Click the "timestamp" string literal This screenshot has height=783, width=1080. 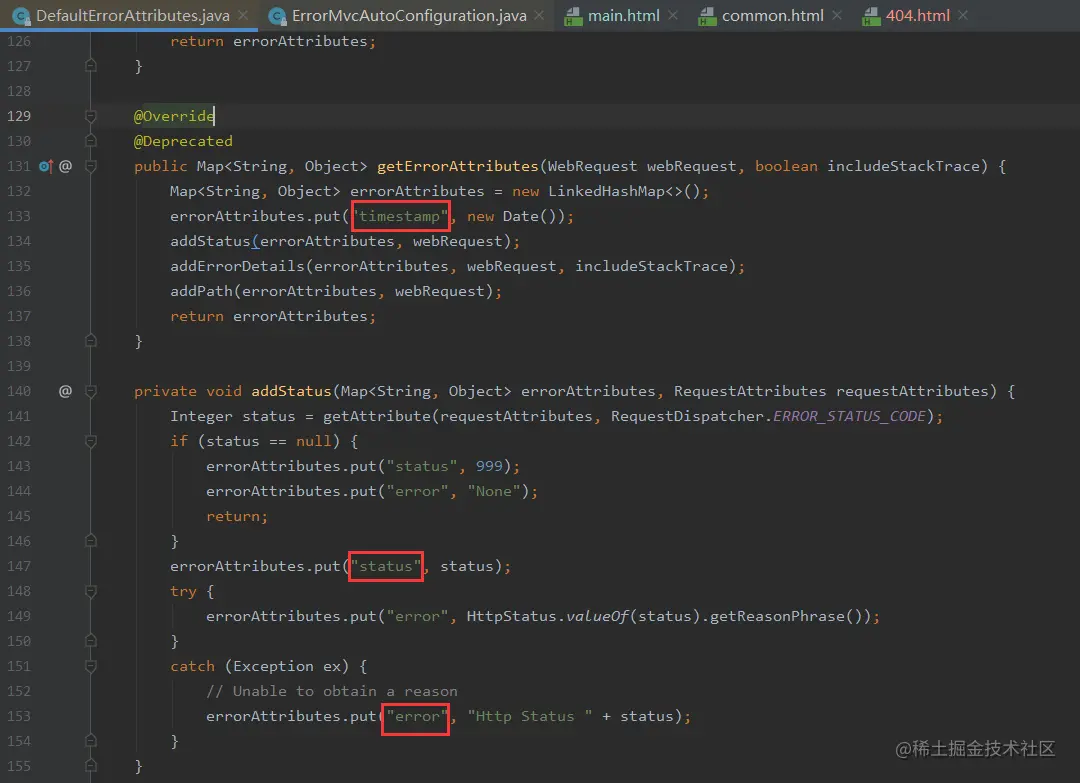pyautogui.click(x=400, y=216)
